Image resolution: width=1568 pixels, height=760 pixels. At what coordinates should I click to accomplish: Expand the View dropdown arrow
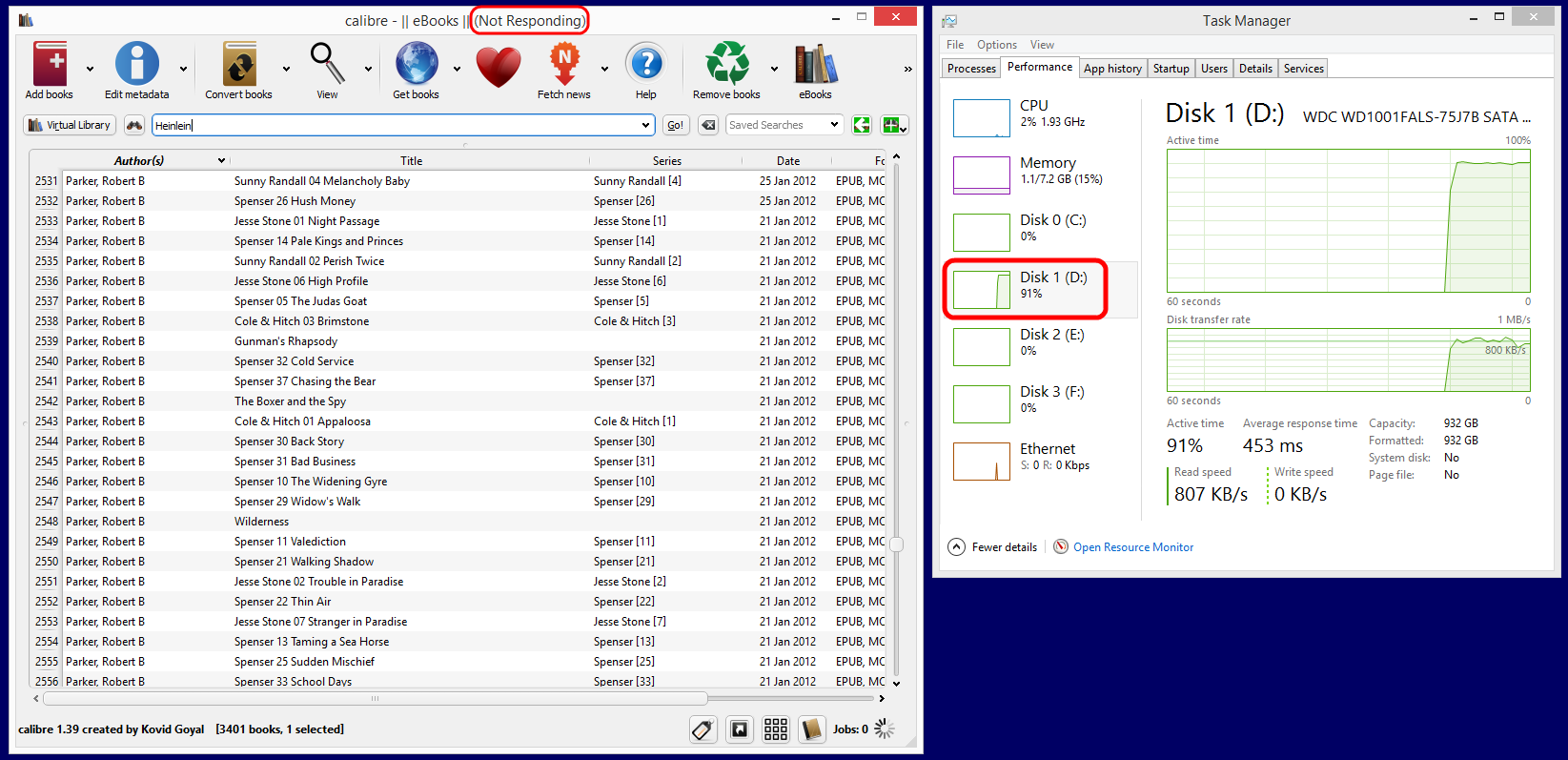(x=368, y=69)
